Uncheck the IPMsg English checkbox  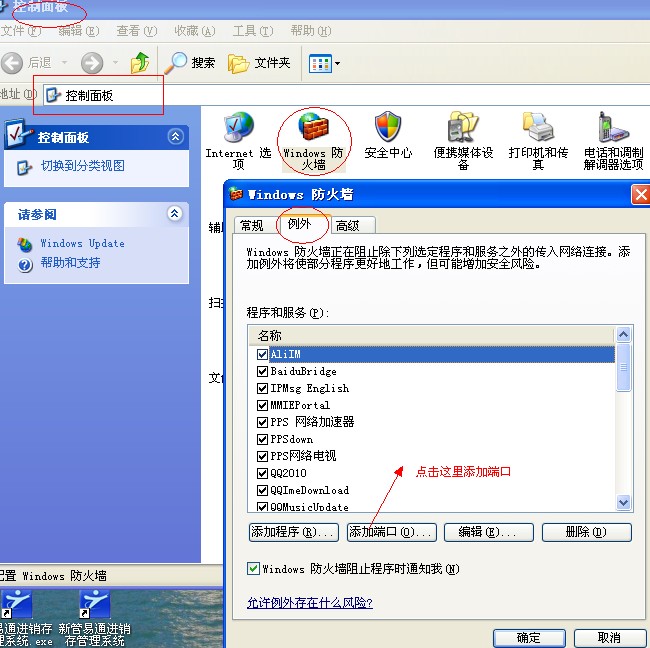click(x=262, y=388)
